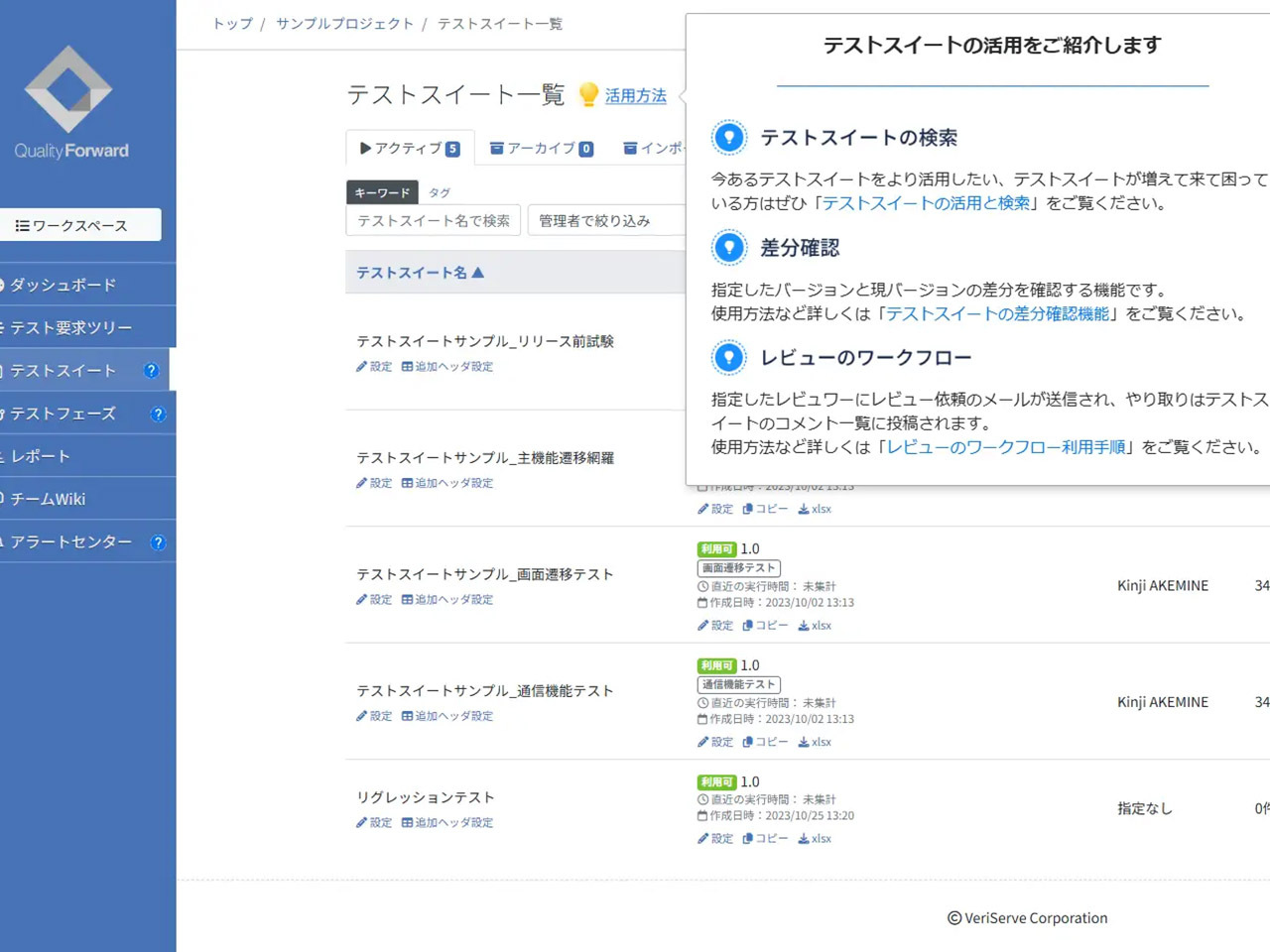Open 設定 under リグレッションテスト suite name
This screenshot has height=952, width=1270.
coord(374,823)
